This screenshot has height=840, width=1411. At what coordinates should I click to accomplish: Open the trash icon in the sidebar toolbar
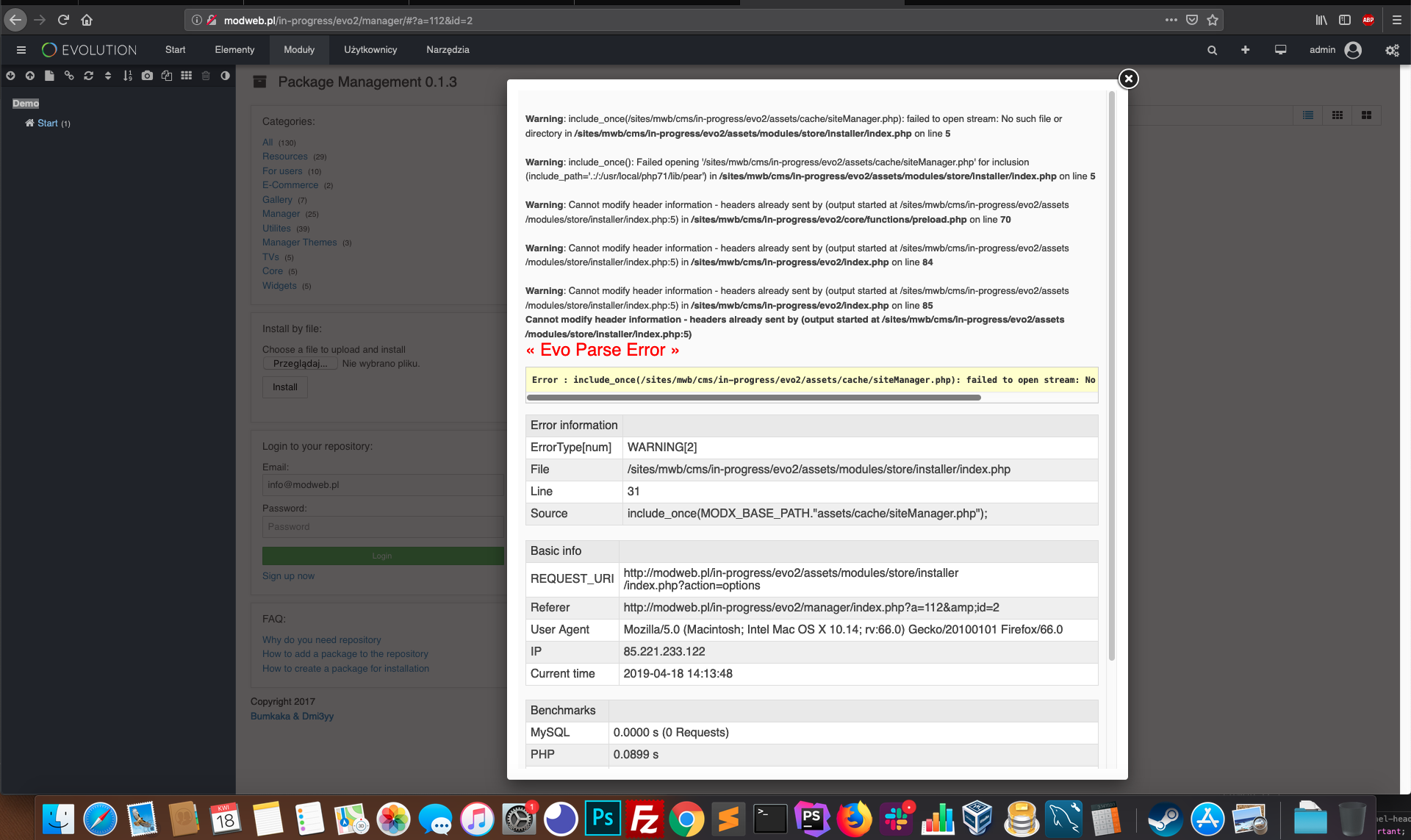point(206,75)
